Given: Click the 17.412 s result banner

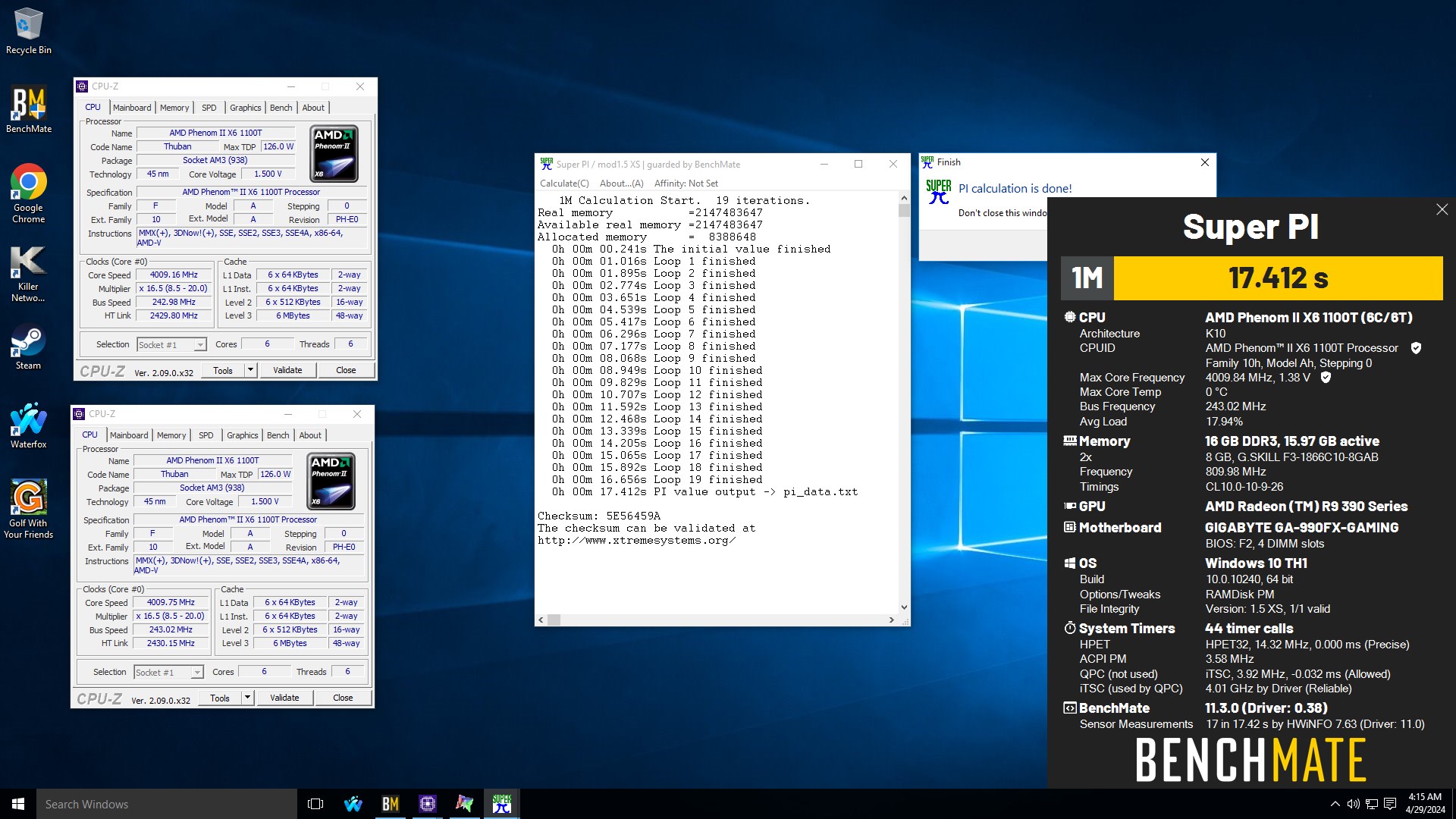Looking at the screenshot, I should [x=1278, y=278].
